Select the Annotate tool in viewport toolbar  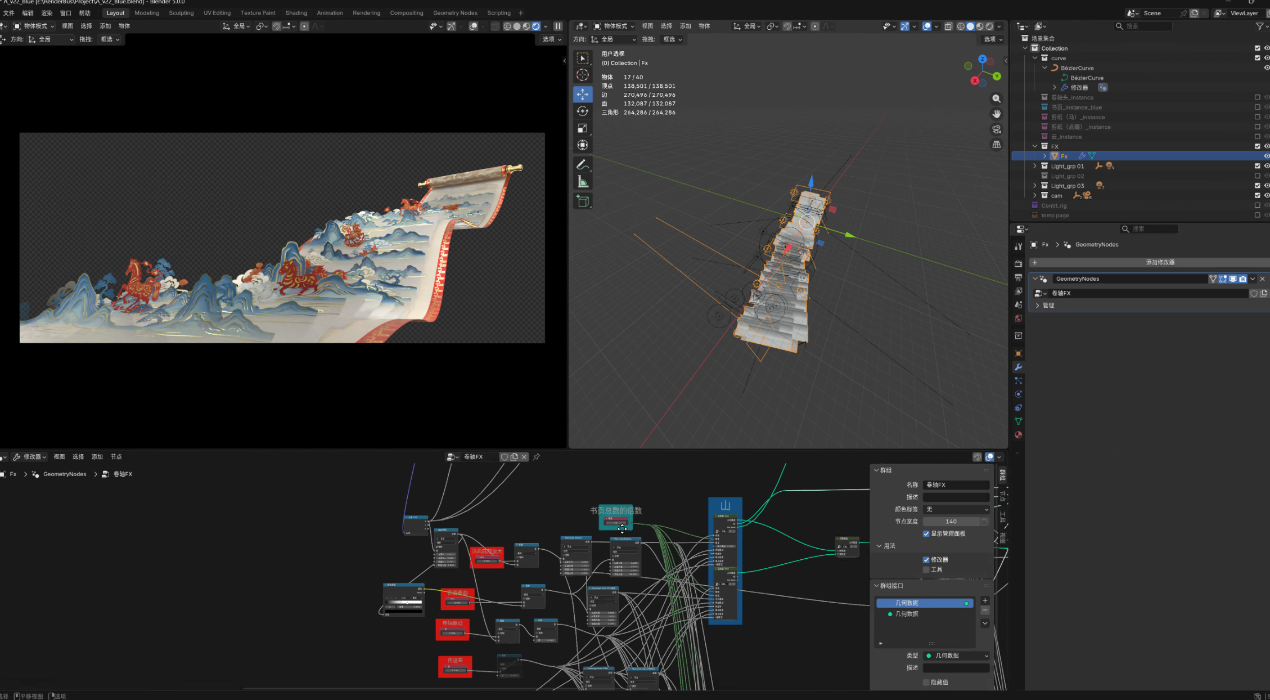pyautogui.click(x=582, y=164)
